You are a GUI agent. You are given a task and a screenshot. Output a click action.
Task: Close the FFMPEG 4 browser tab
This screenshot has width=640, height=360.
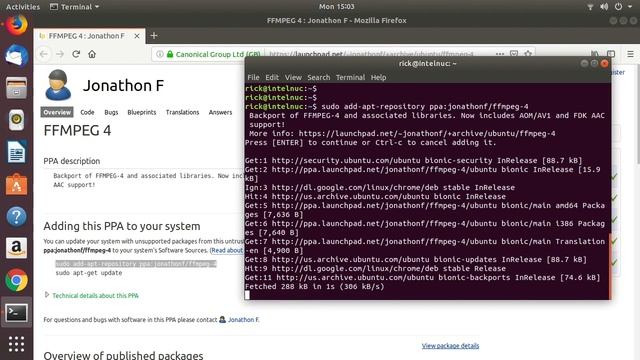[x=137, y=36]
